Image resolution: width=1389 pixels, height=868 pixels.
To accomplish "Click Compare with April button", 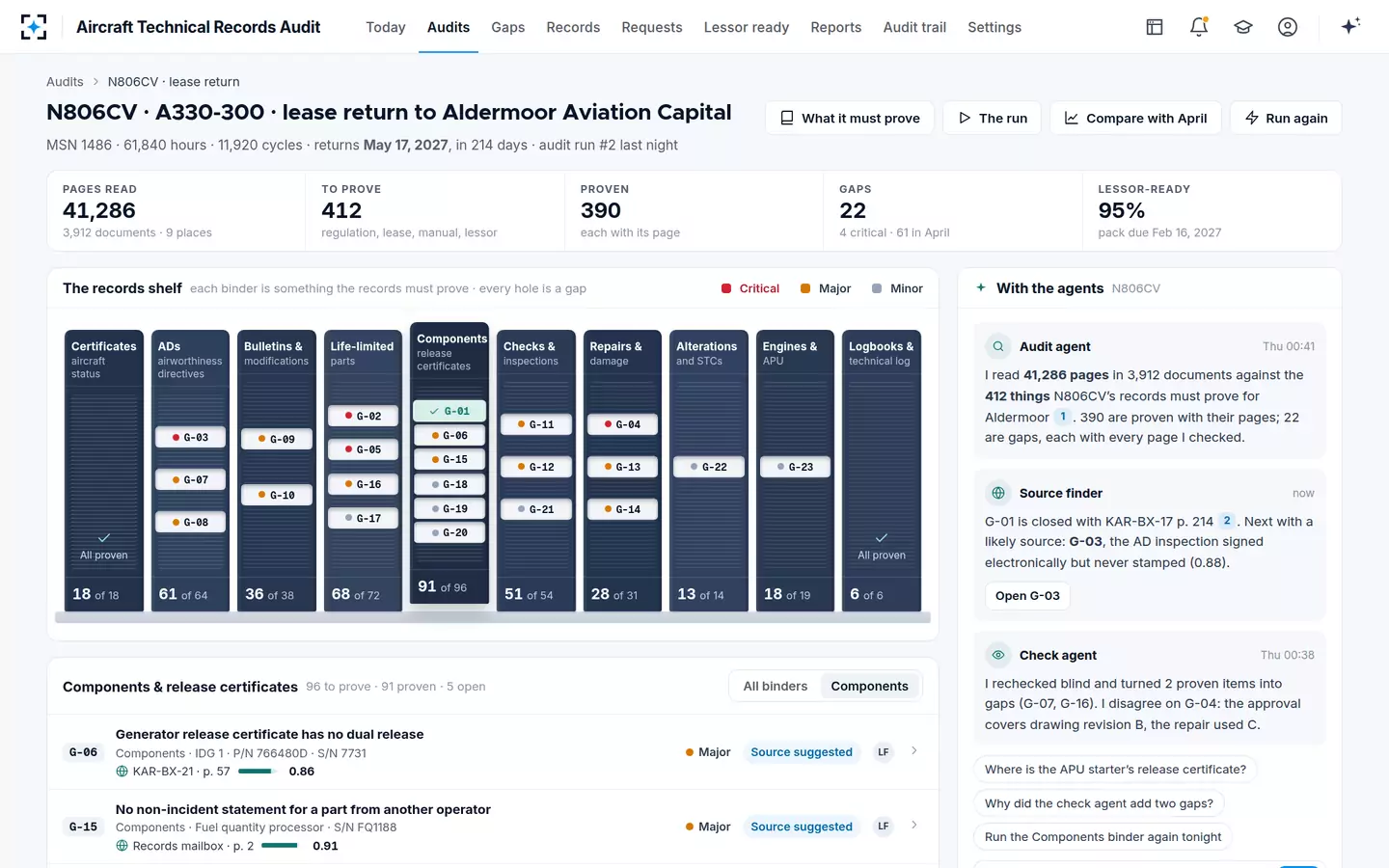I will [1135, 118].
